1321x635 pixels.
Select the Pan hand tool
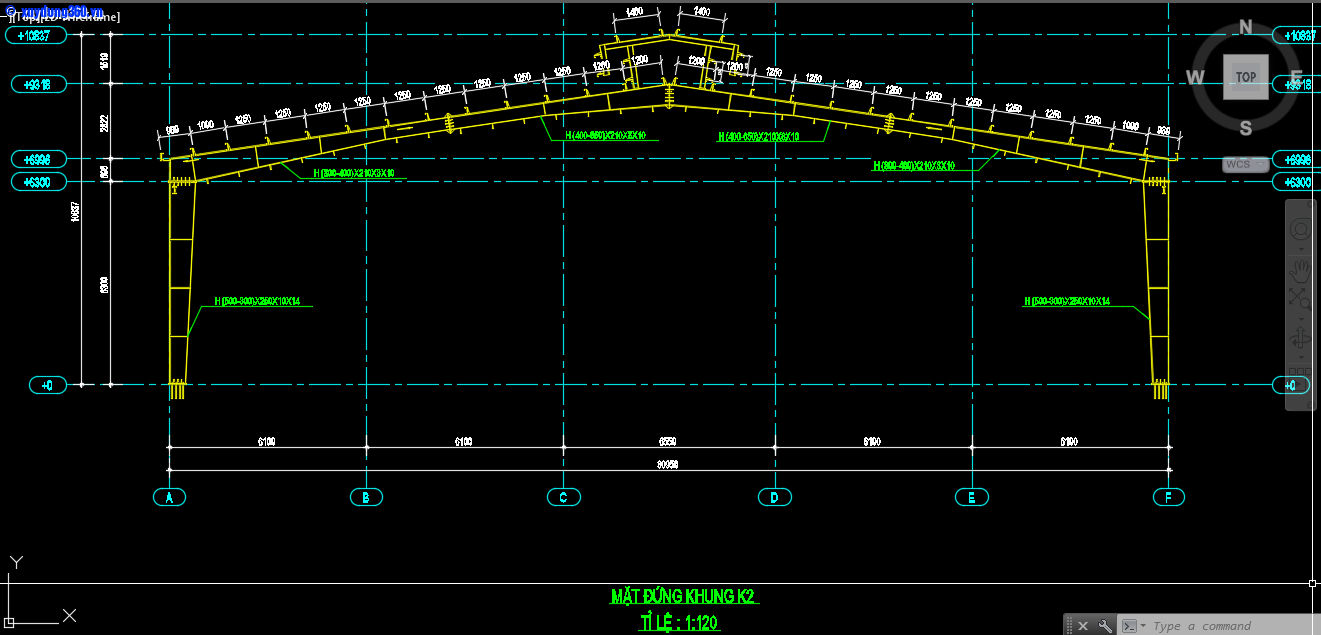click(1300, 266)
